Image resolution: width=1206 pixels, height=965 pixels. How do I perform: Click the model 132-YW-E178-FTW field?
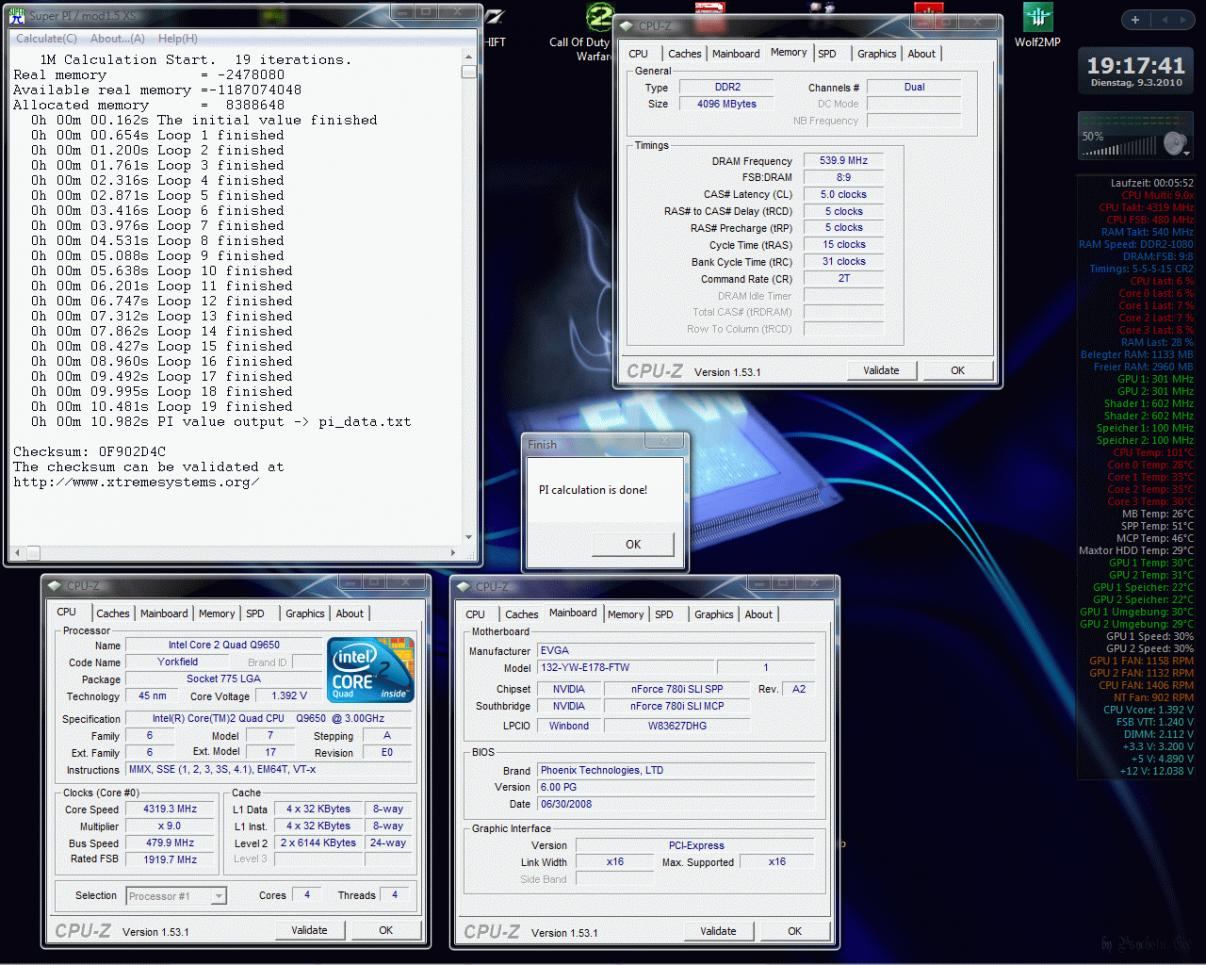click(624, 668)
